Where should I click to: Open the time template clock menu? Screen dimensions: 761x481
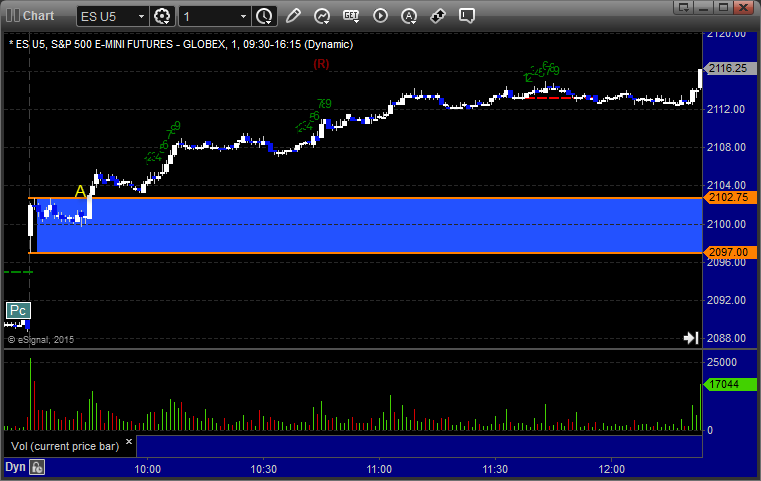click(265, 17)
